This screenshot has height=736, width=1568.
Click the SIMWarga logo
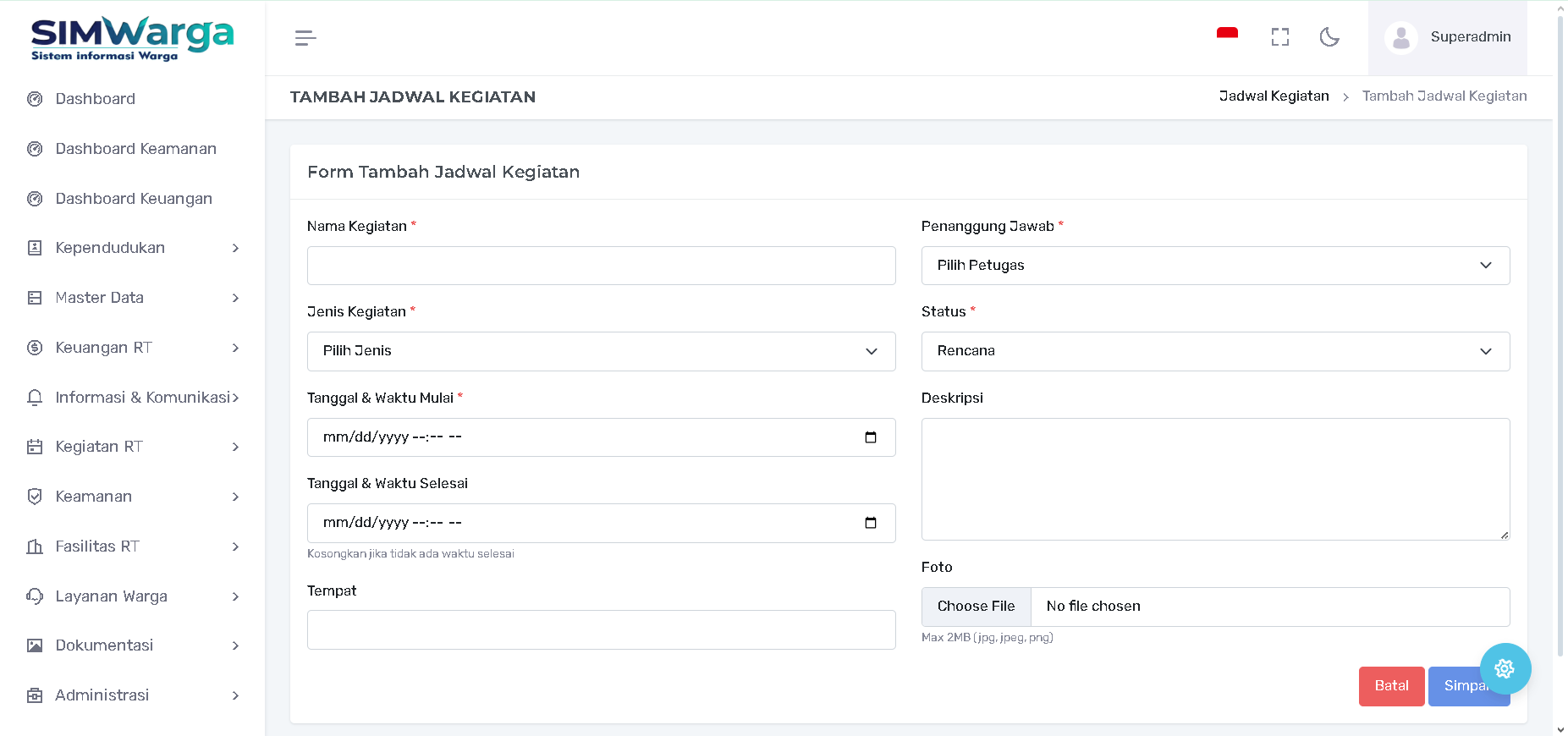pyautogui.click(x=132, y=38)
